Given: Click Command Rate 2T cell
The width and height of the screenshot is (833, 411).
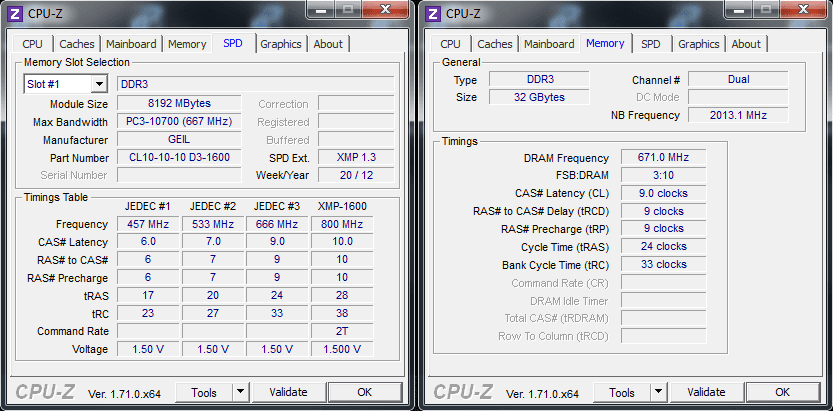Looking at the screenshot, I should point(342,331).
